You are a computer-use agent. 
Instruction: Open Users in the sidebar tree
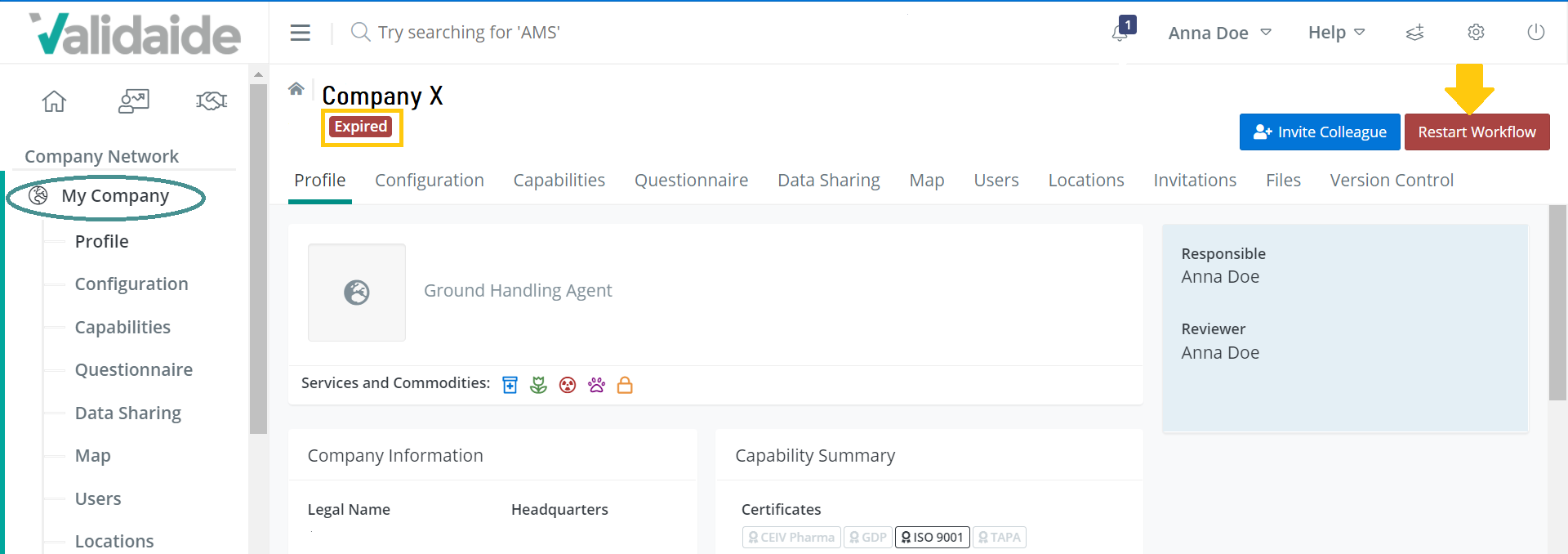tap(98, 499)
